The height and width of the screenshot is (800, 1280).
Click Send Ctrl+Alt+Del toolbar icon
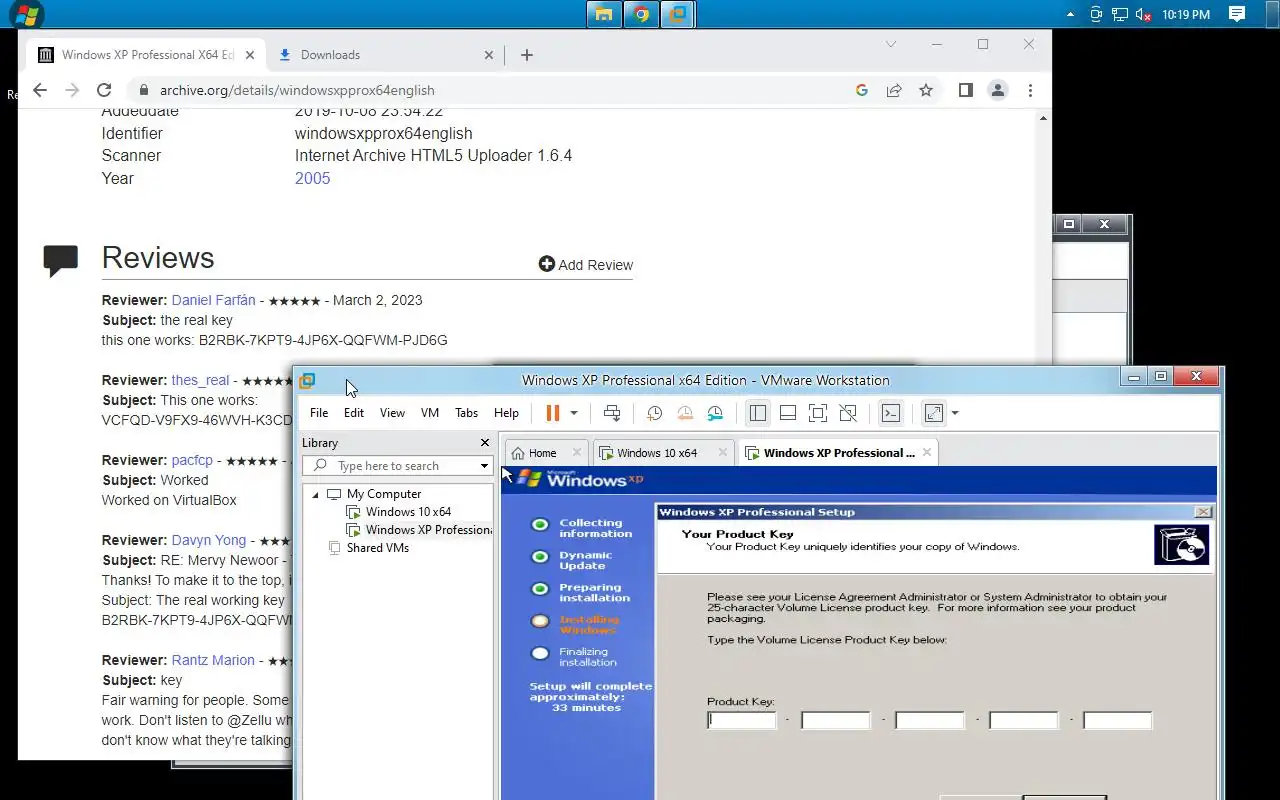click(x=612, y=413)
